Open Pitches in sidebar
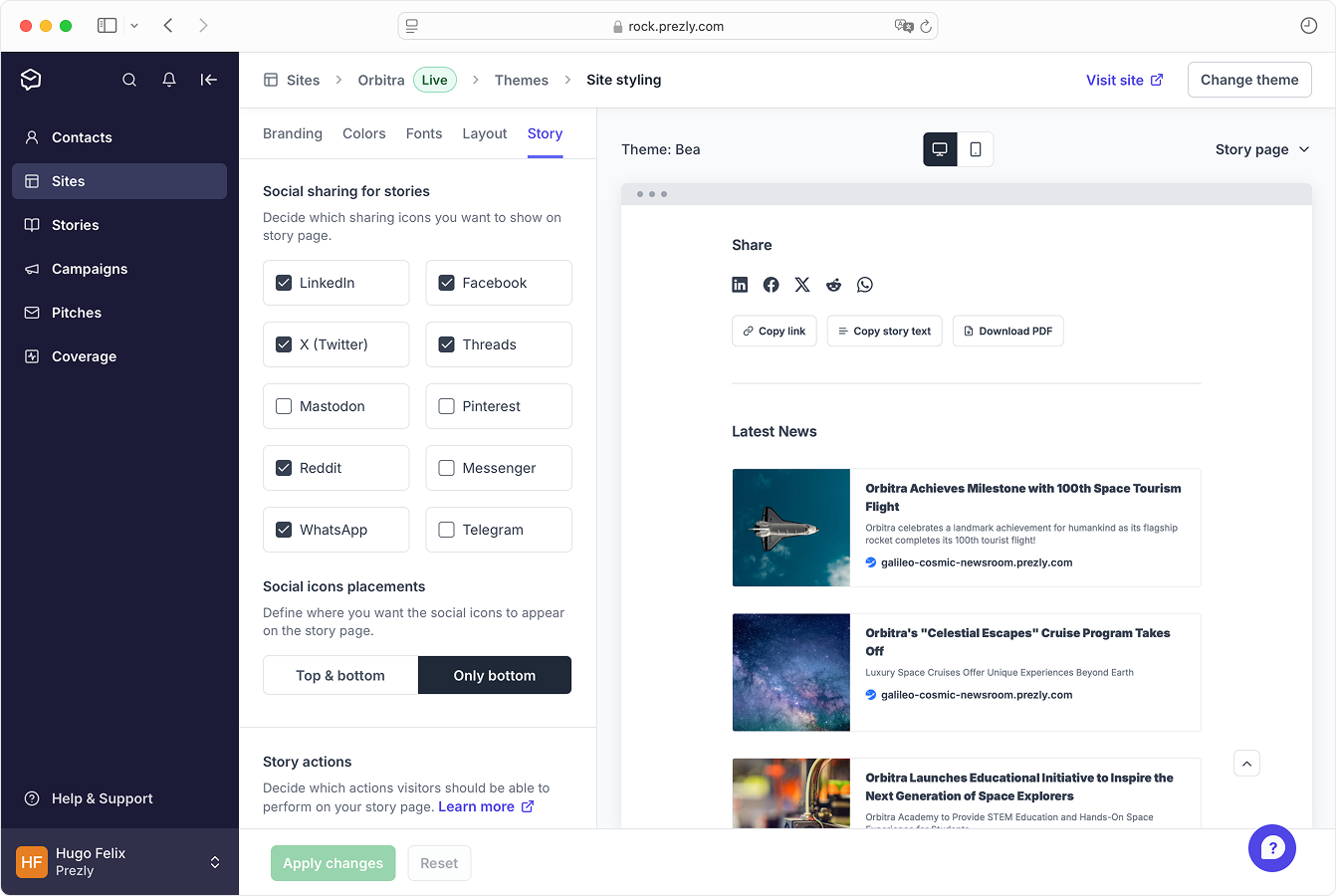This screenshot has height=896, width=1336. (x=119, y=313)
